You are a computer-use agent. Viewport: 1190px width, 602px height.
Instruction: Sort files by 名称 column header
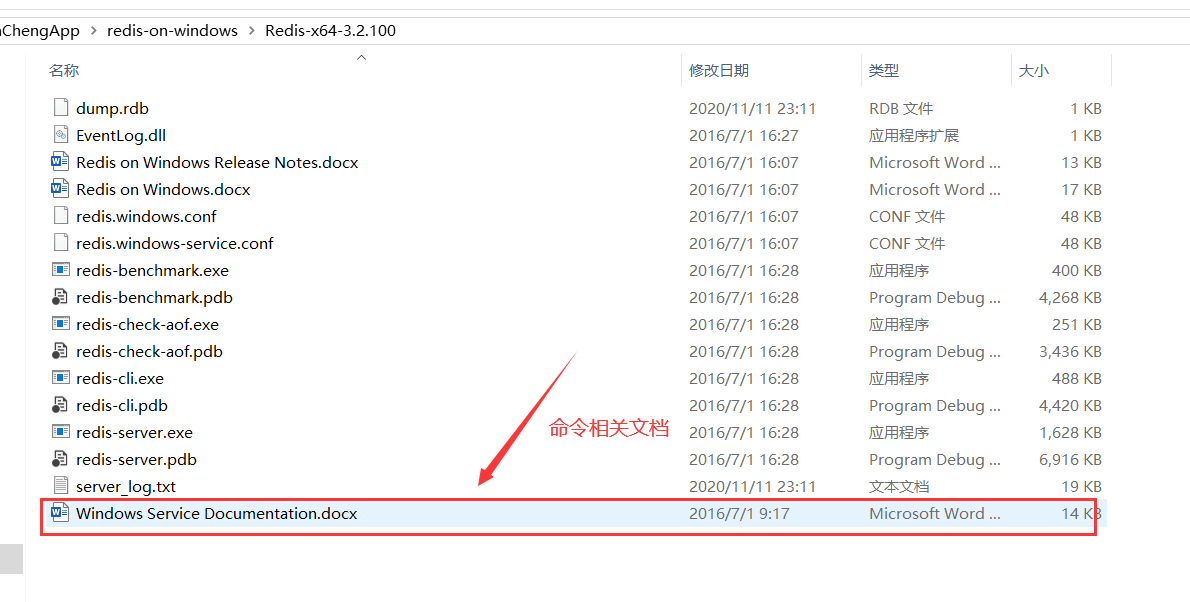click(64, 71)
